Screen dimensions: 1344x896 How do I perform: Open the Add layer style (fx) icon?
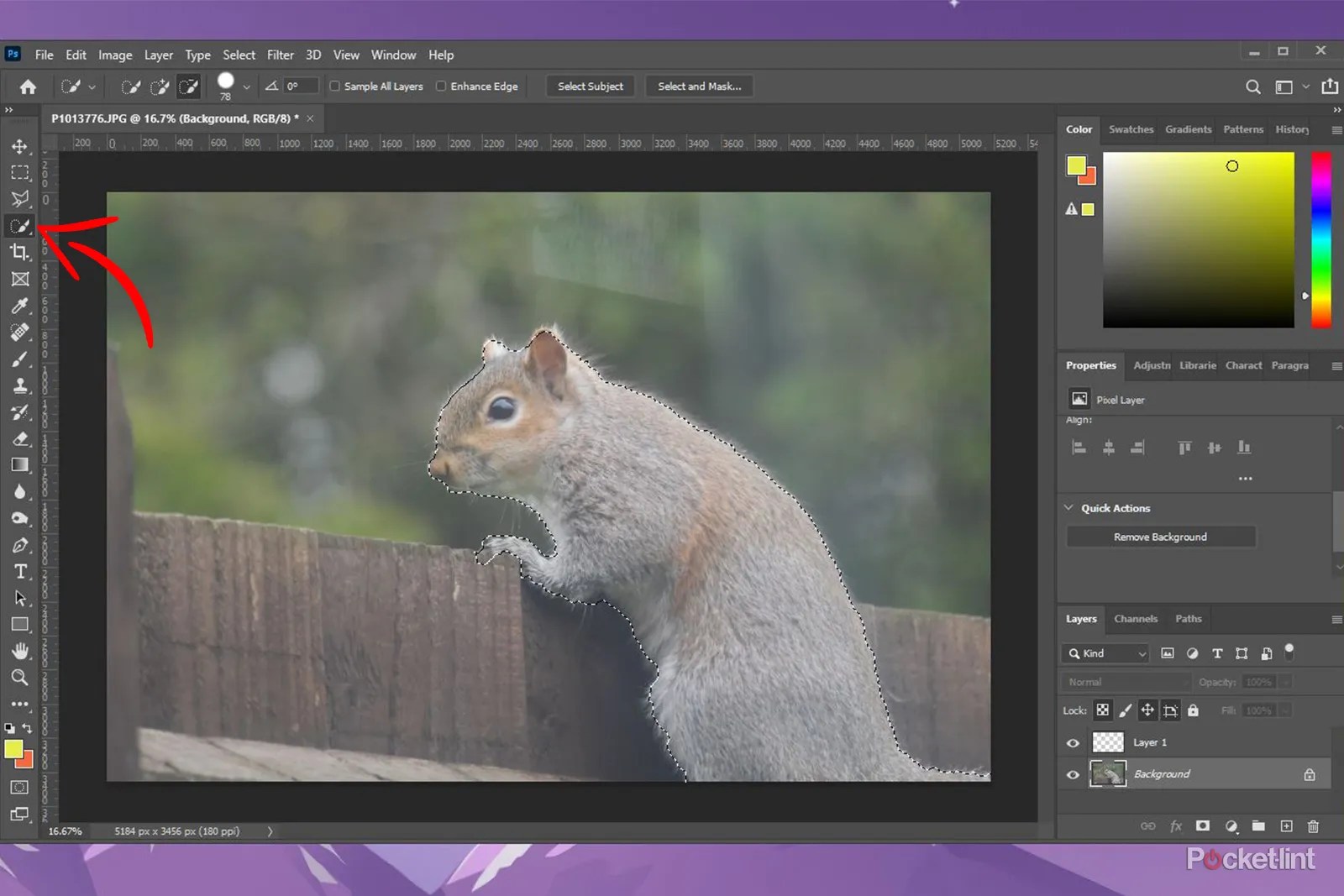point(1176,826)
